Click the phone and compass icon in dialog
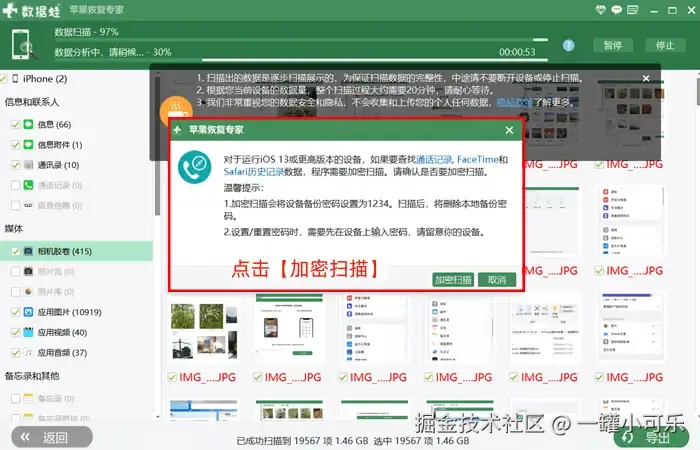This screenshot has width=700, height=450. pyautogui.click(x=195, y=167)
